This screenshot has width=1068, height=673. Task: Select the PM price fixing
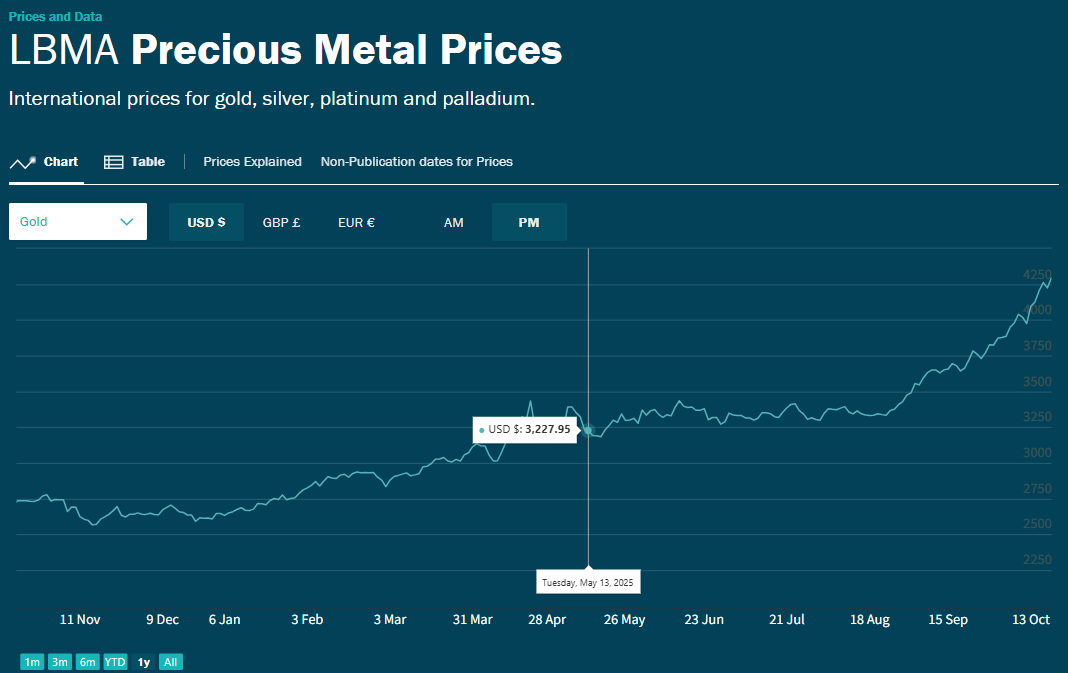coord(529,222)
